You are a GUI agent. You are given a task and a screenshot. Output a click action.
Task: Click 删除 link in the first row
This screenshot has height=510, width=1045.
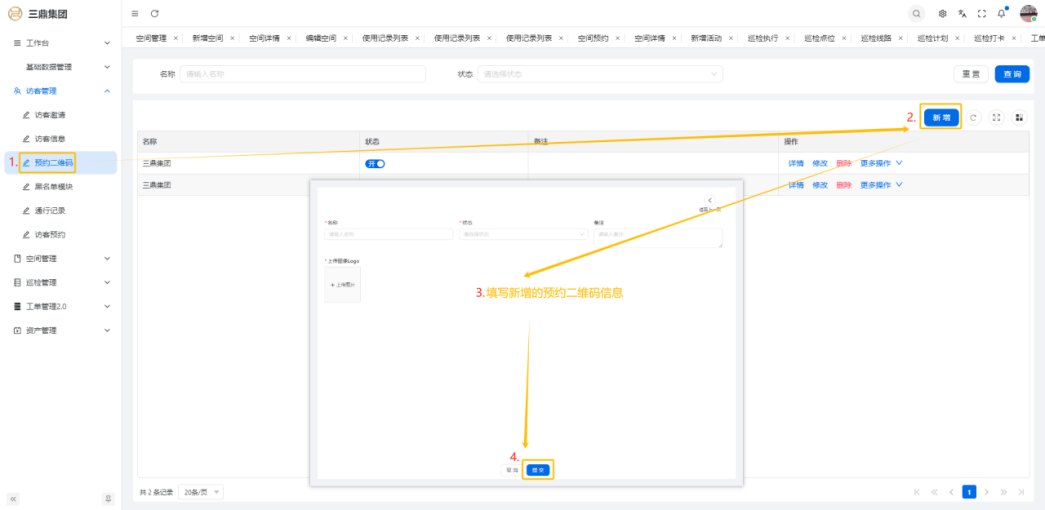844,162
